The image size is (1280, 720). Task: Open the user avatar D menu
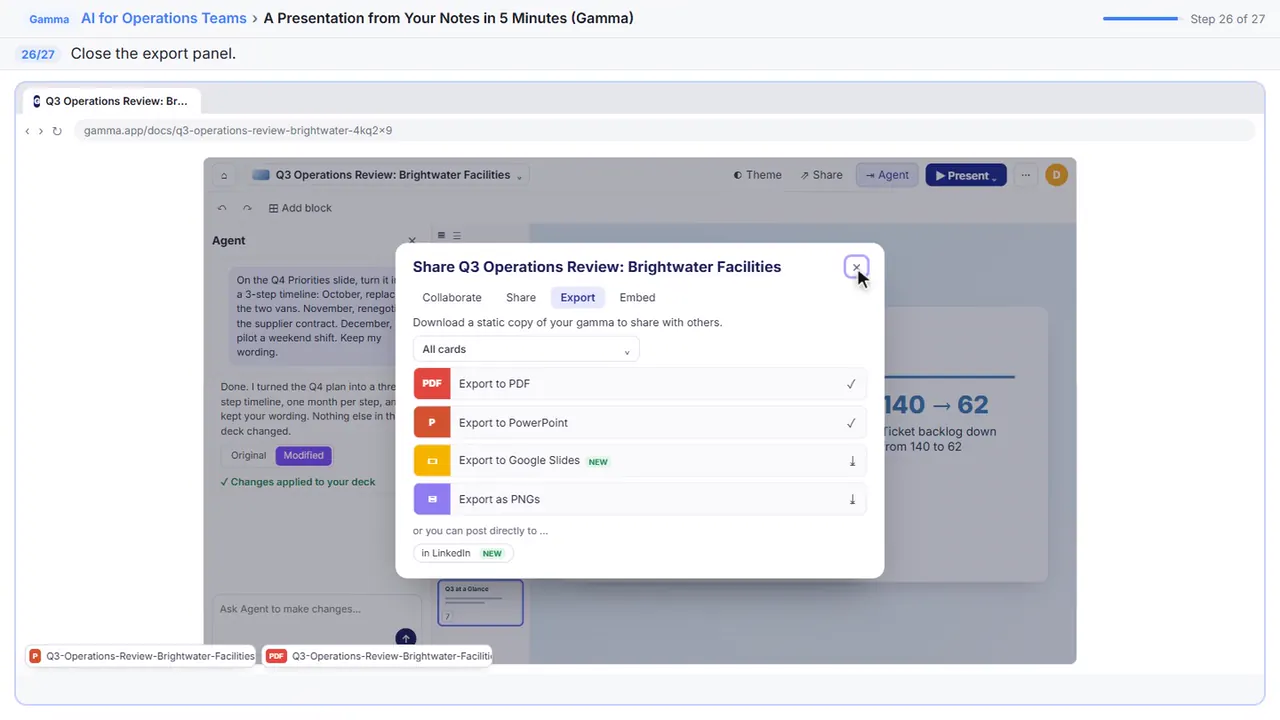point(1056,175)
